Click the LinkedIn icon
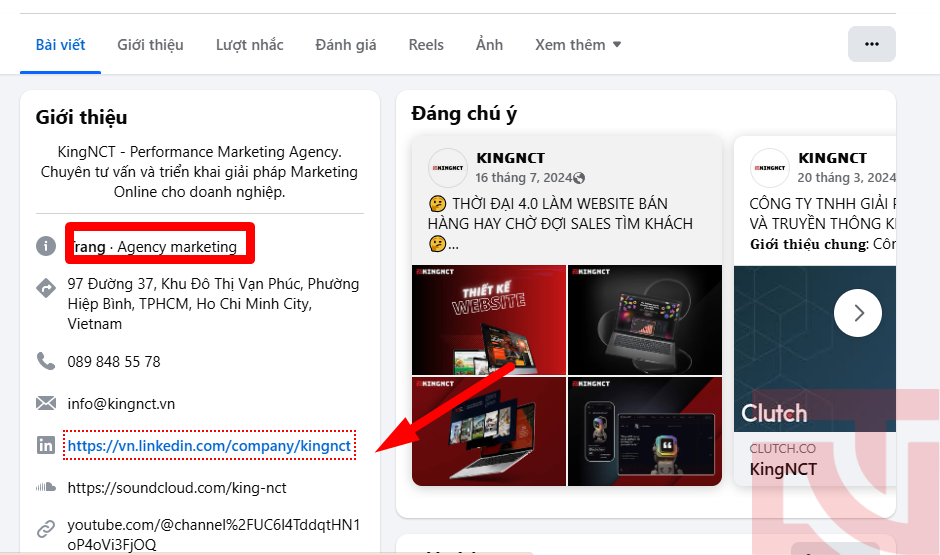Screen dimensions: 940x555 [x=46, y=445]
